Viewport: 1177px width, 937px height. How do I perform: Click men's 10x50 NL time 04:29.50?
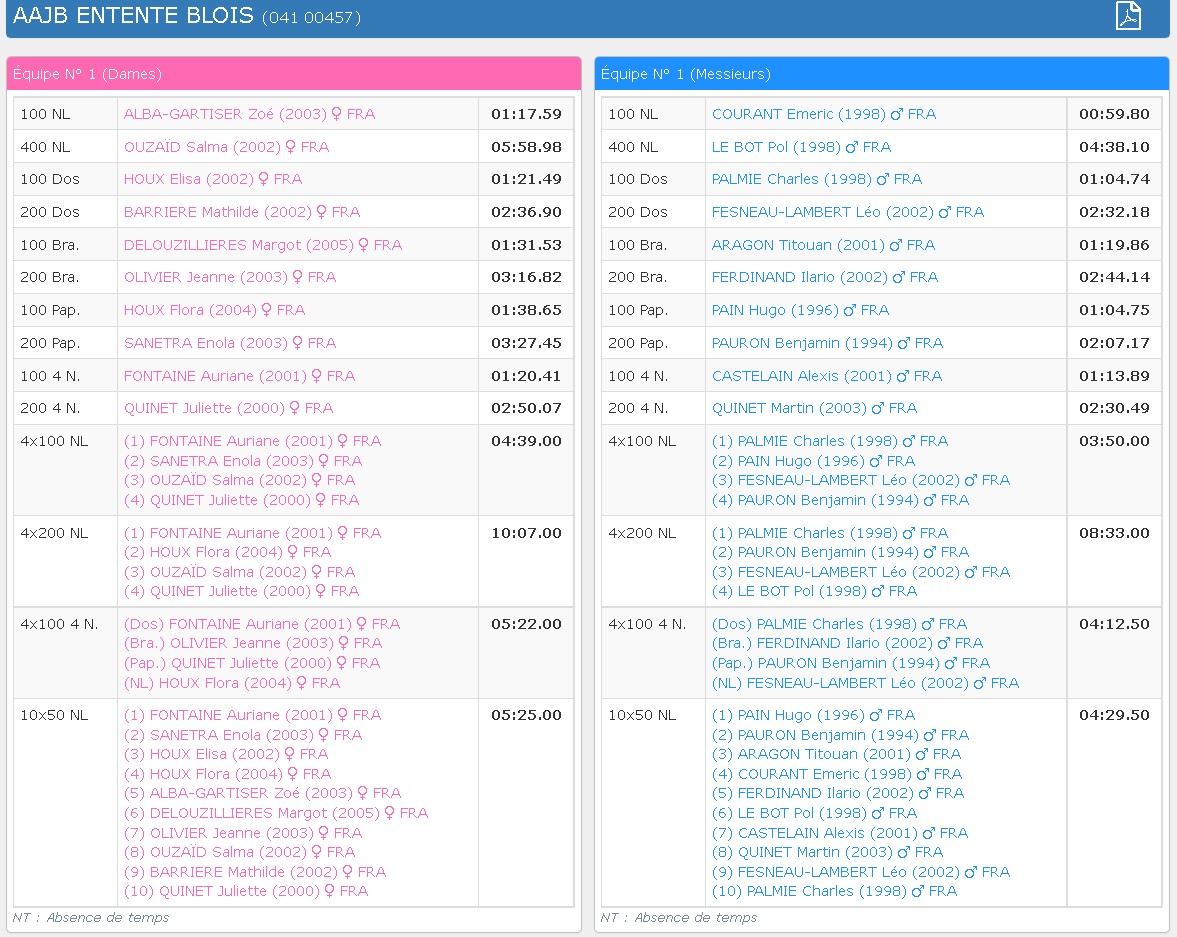(x=1114, y=716)
